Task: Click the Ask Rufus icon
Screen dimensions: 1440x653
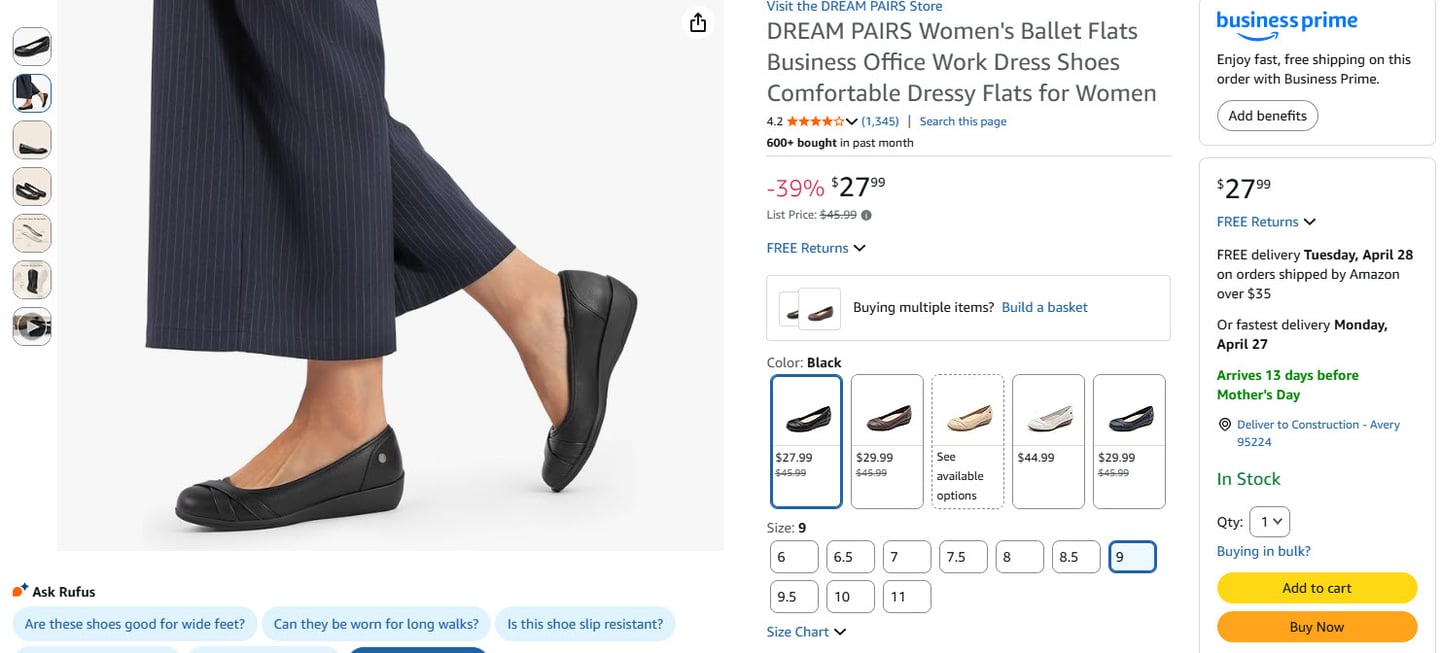Action: coord(20,591)
